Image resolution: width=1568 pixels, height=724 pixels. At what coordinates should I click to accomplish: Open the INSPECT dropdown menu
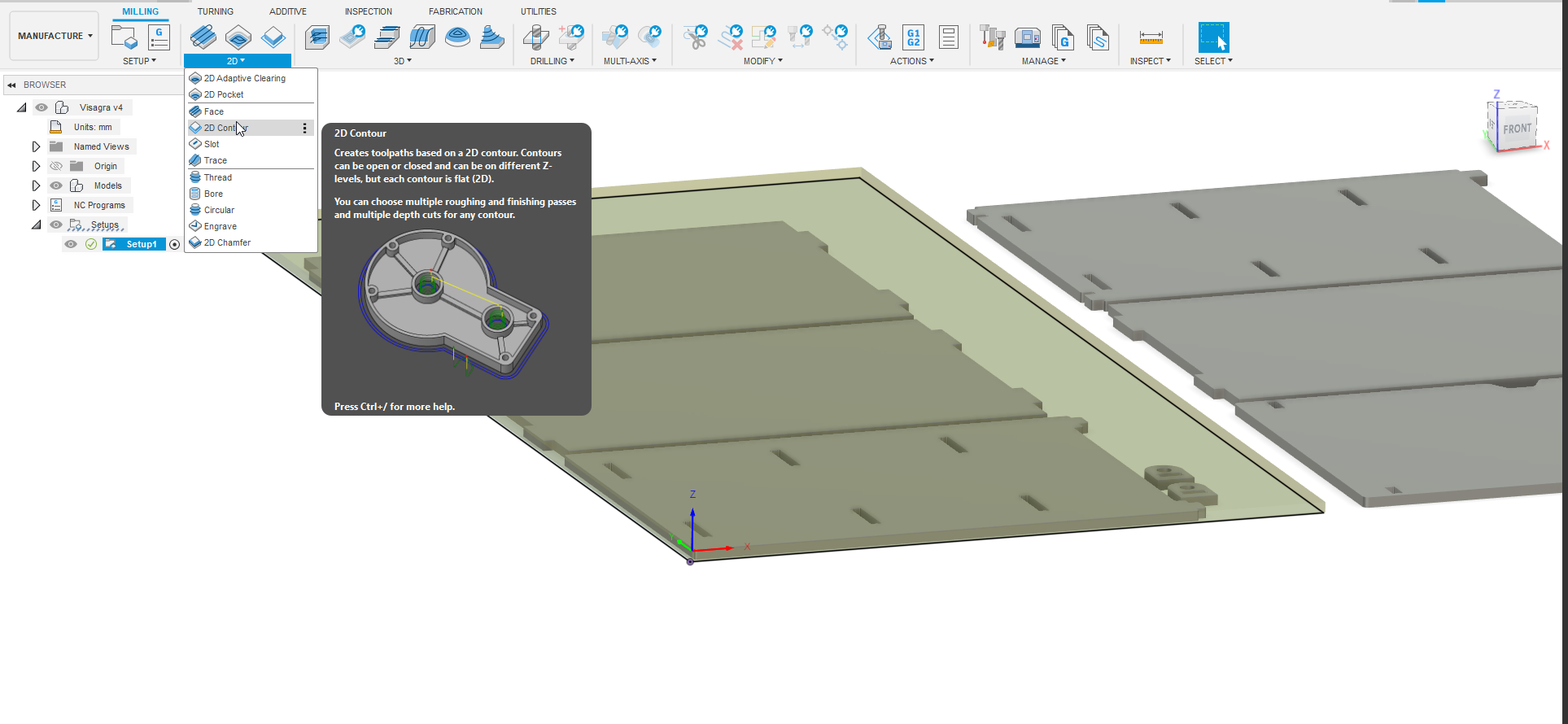tap(1151, 61)
